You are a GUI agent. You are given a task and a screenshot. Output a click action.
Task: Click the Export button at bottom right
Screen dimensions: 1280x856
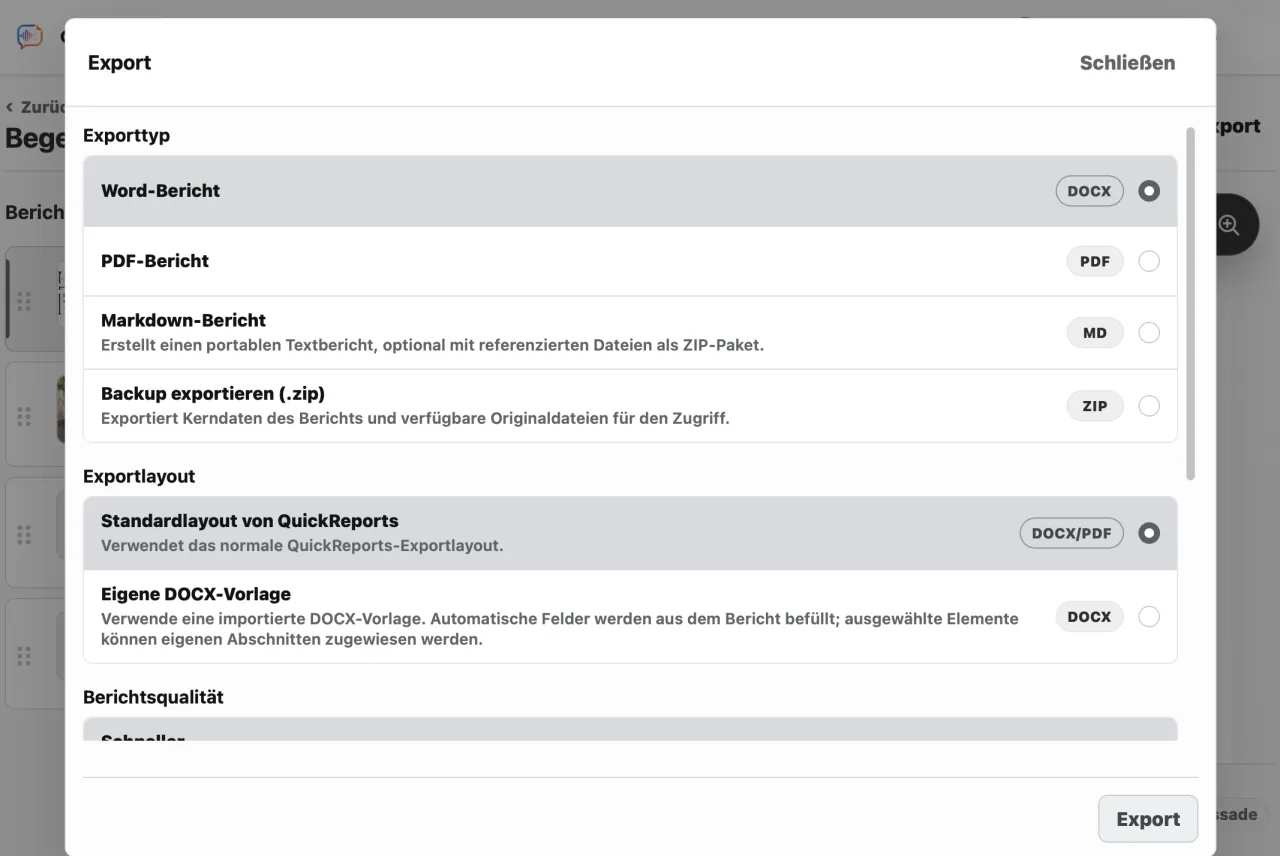coord(1148,819)
